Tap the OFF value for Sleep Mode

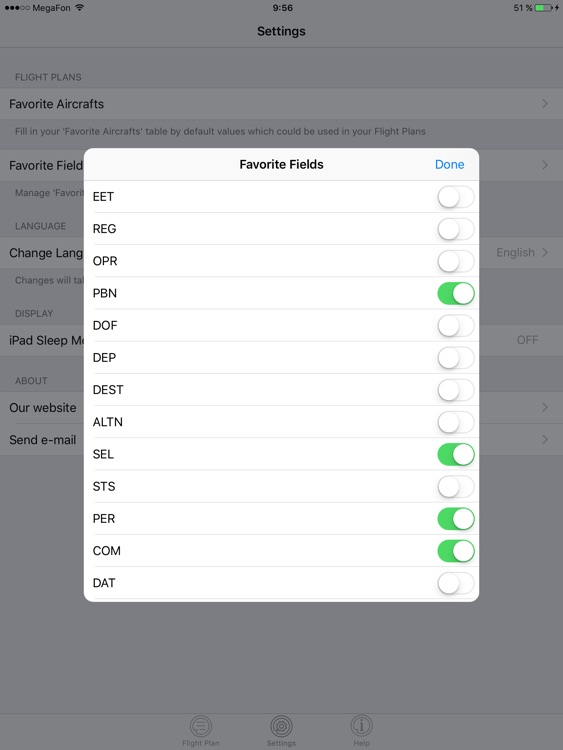(528, 340)
